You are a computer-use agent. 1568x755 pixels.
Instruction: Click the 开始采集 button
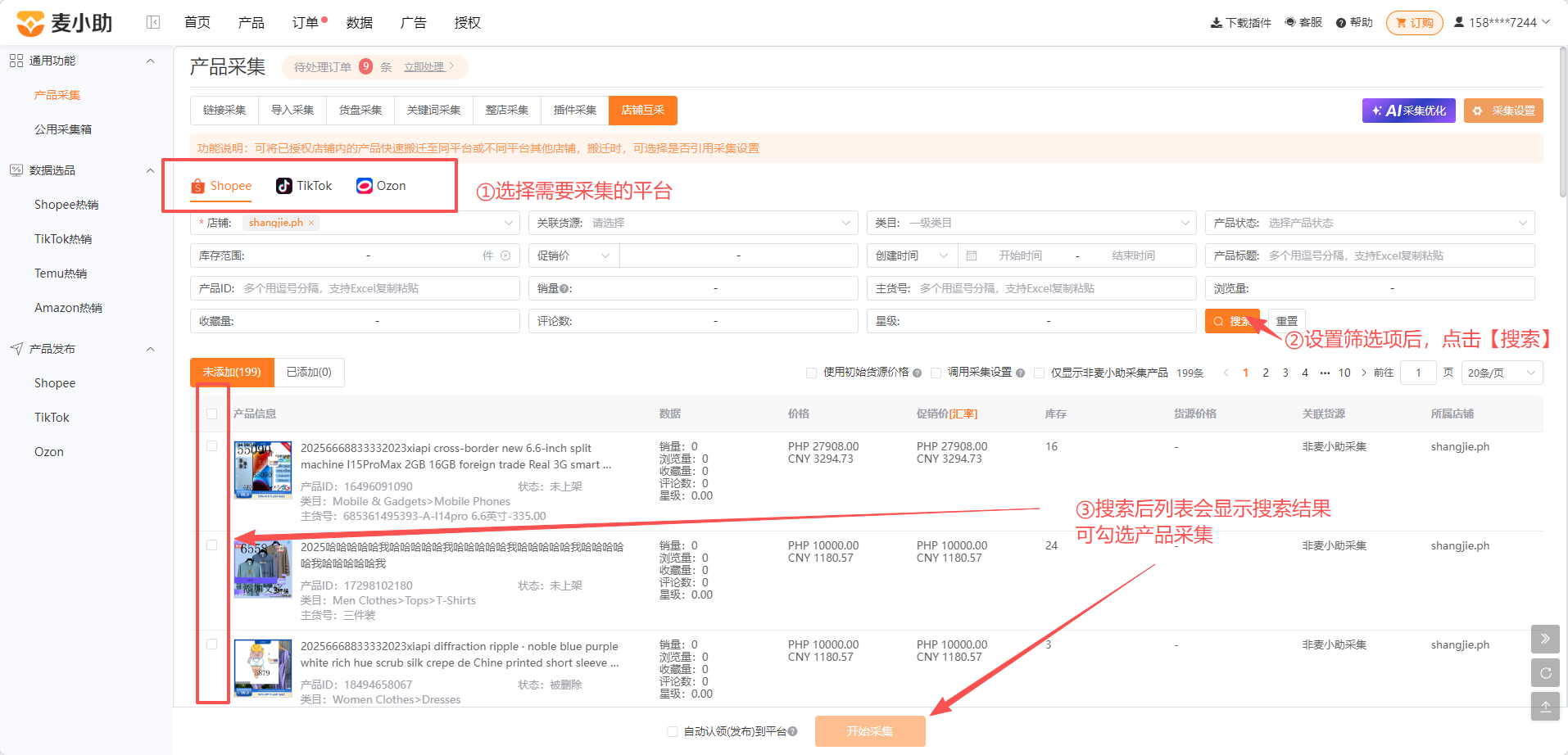point(870,731)
